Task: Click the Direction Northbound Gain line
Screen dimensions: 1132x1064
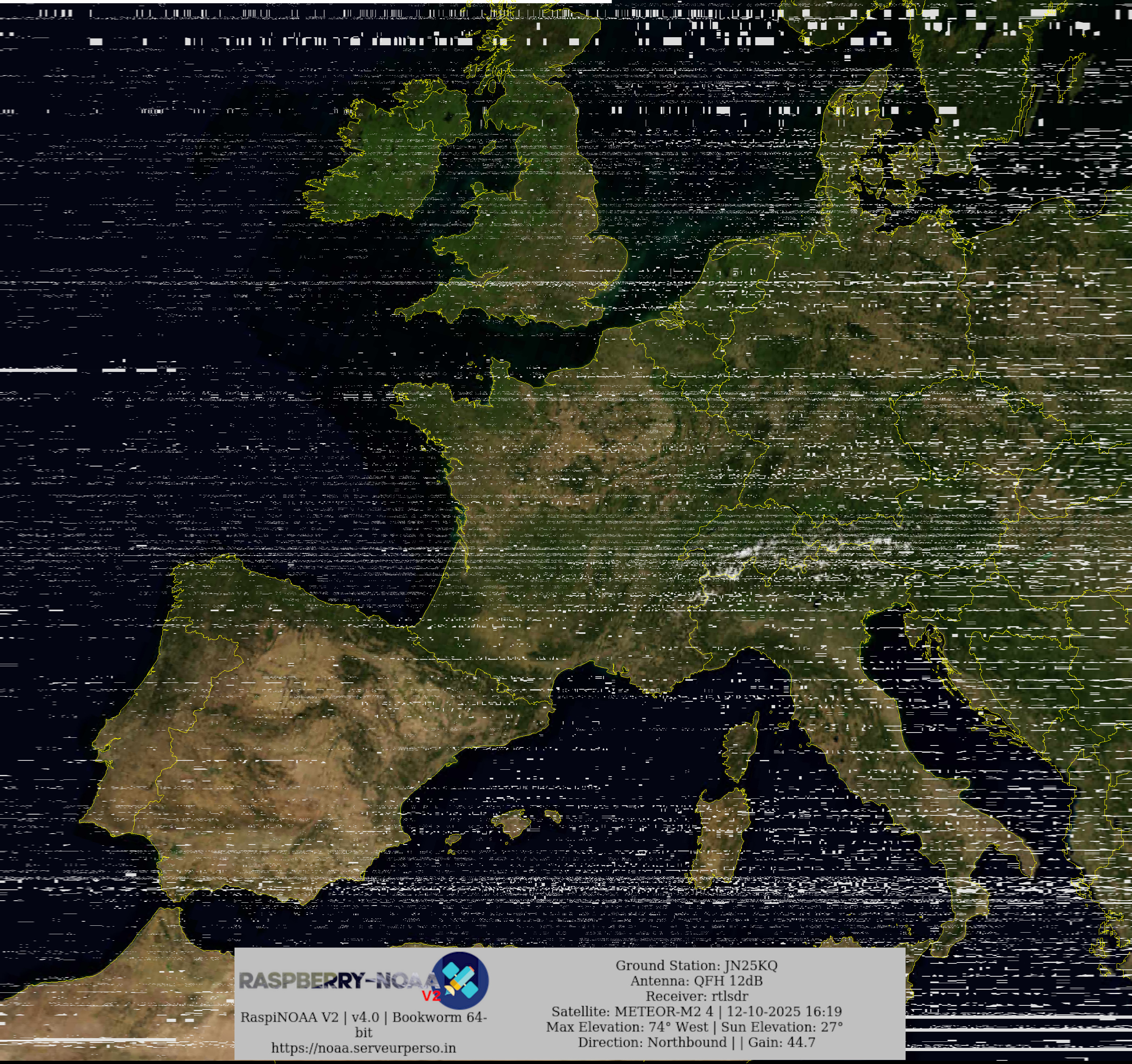Action: [x=696, y=1042]
